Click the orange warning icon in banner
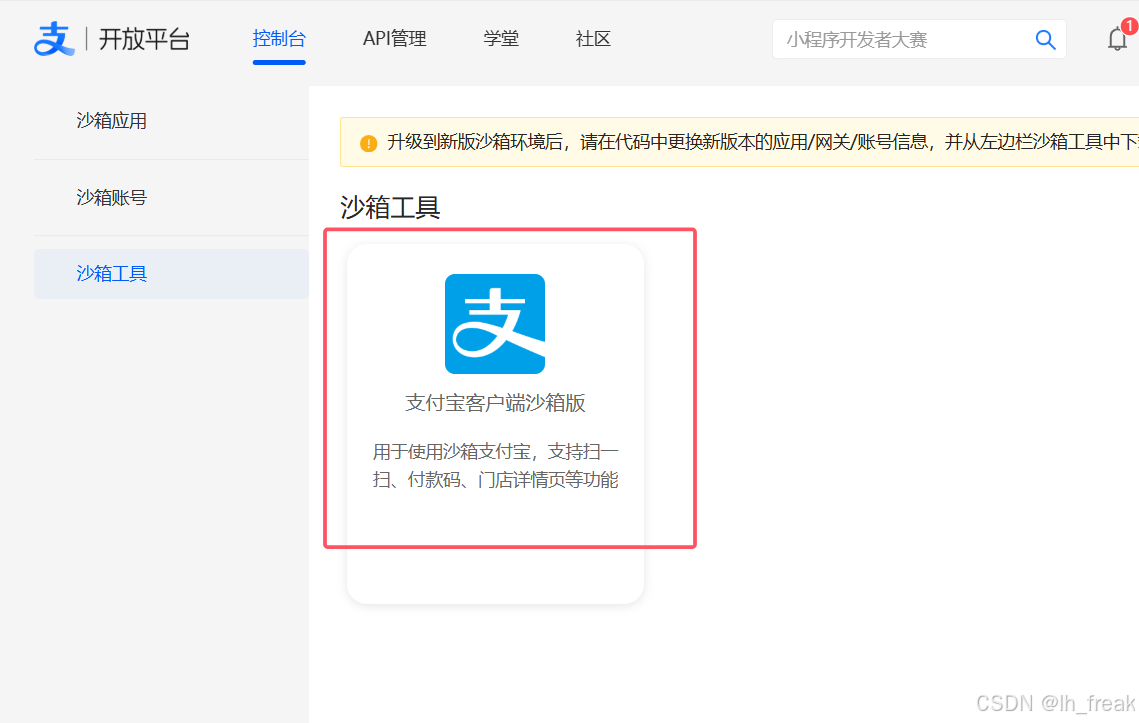Image resolution: width=1139 pixels, height=723 pixels. click(x=368, y=143)
